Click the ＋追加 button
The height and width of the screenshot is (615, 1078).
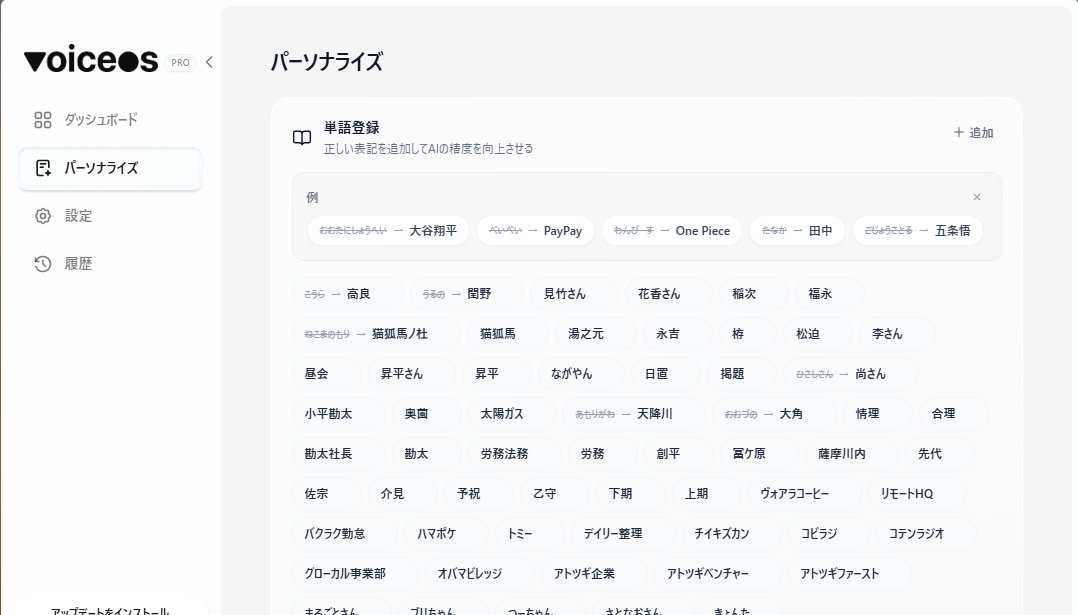[974, 133]
